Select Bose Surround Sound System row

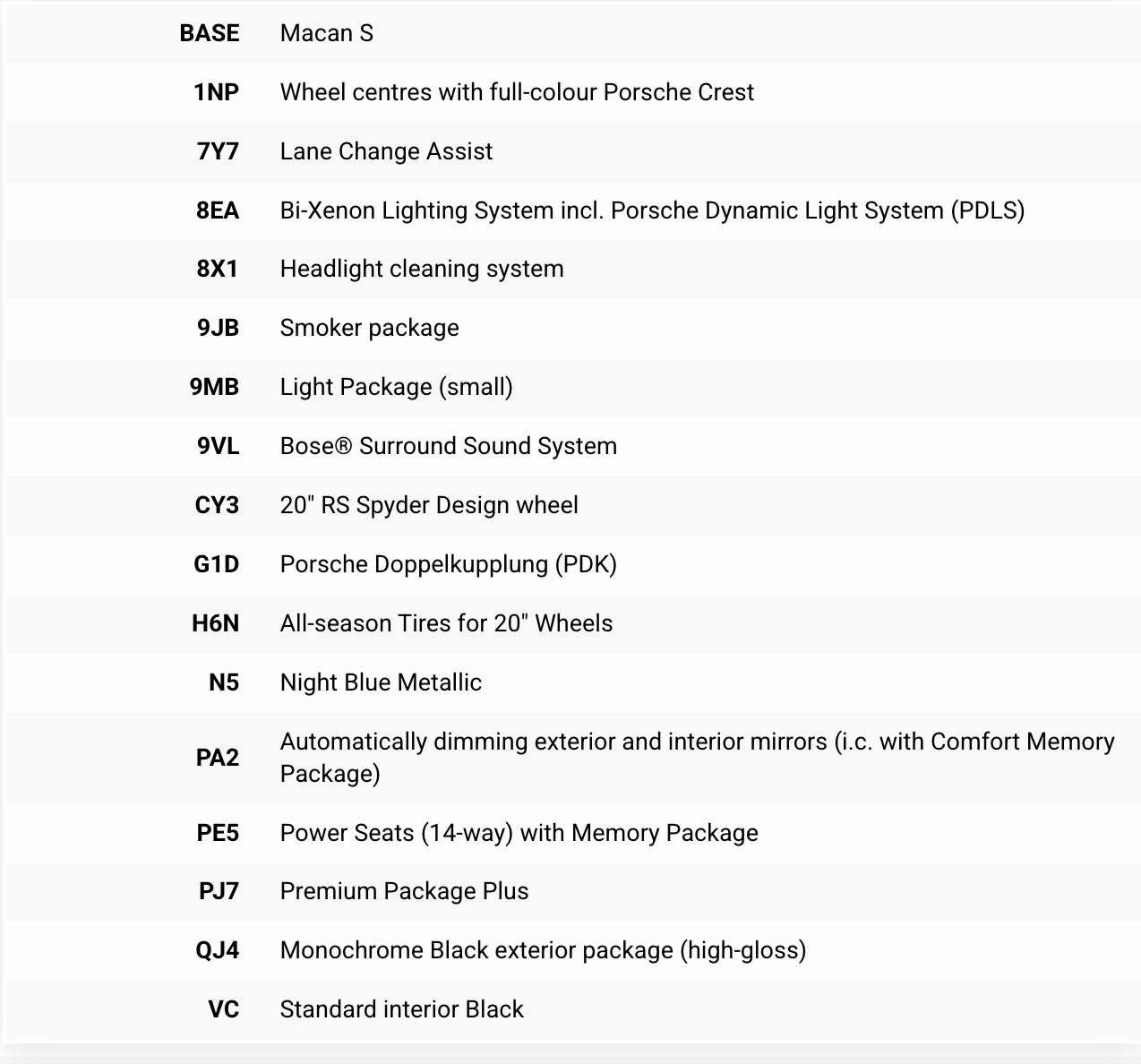573,446
